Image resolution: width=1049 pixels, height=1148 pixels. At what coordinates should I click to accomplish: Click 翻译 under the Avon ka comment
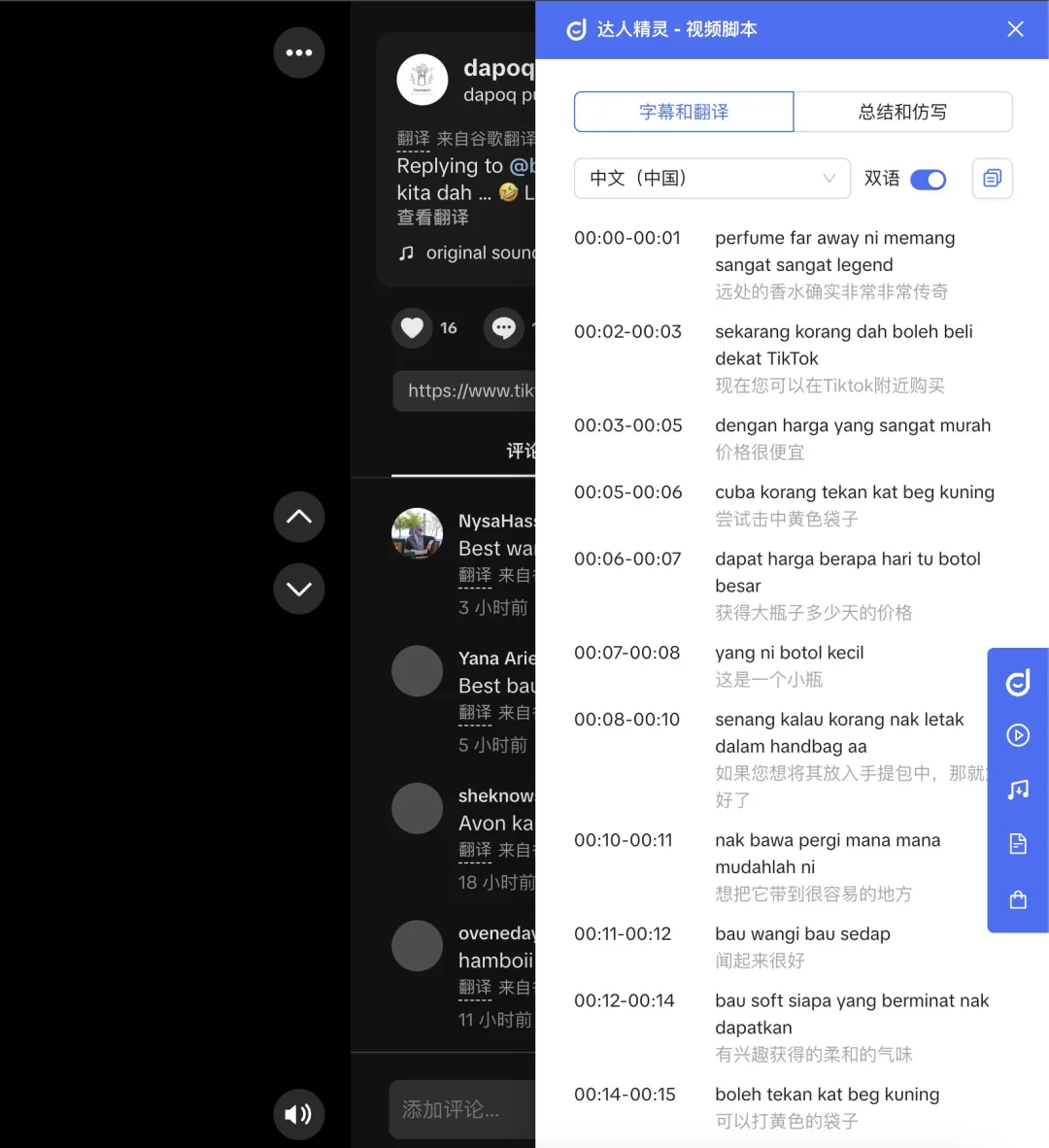click(x=475, y=850)
